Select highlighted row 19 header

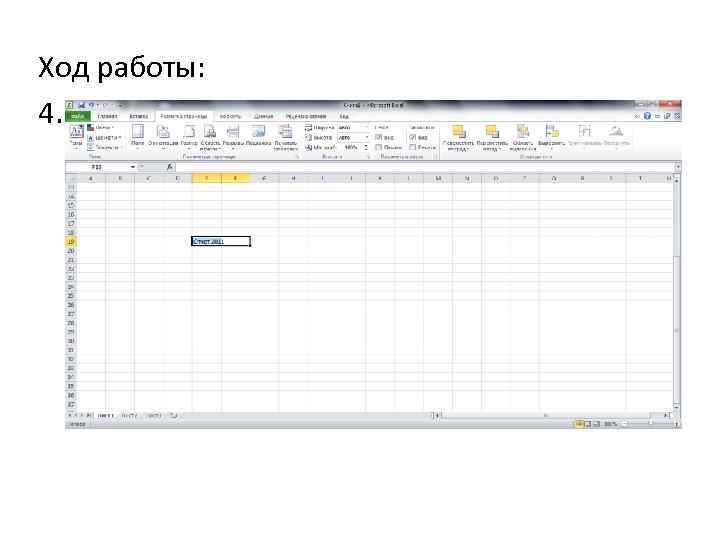coord(71,242)
